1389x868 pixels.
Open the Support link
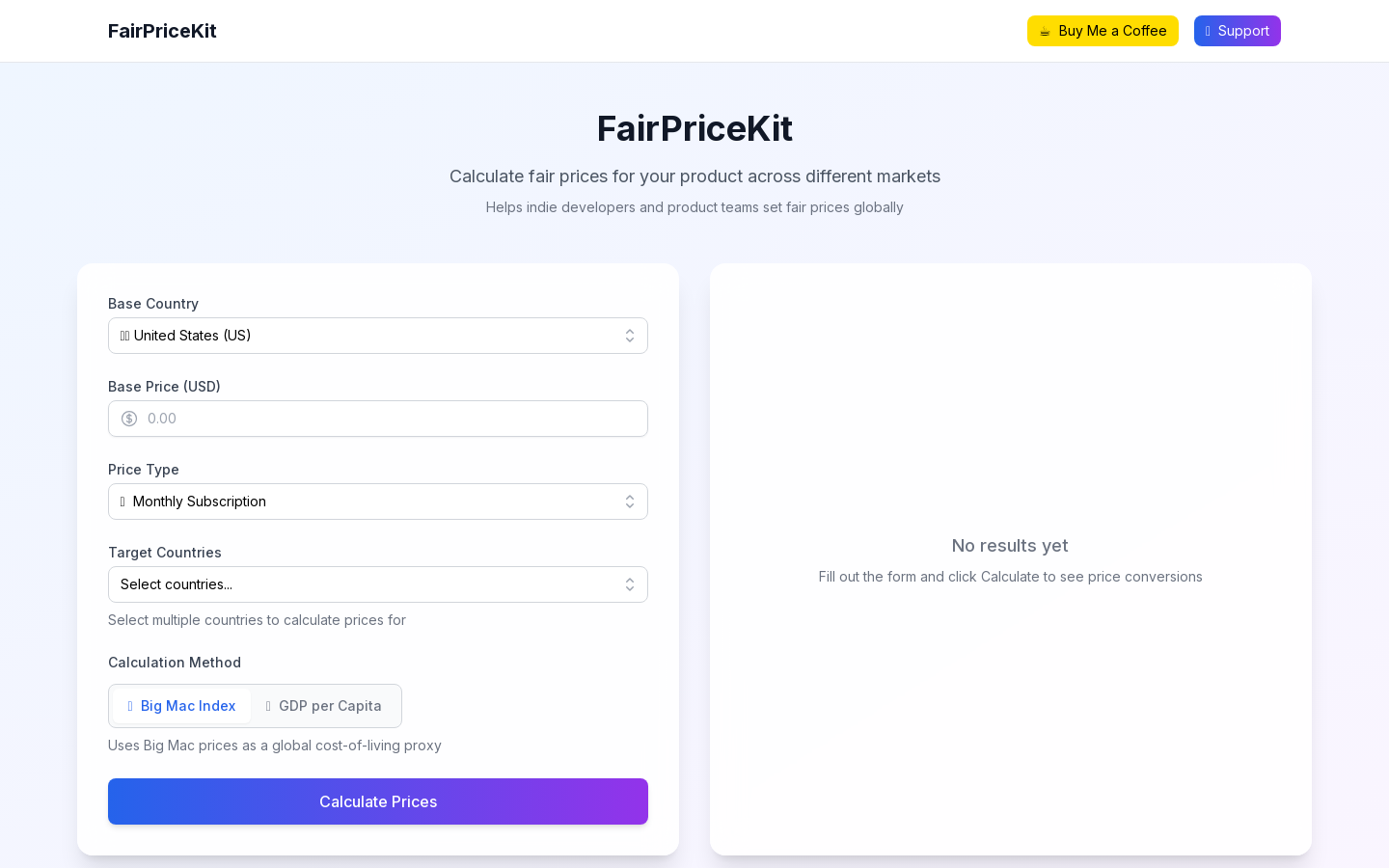pyautogui.click(x=1238, y=31)
